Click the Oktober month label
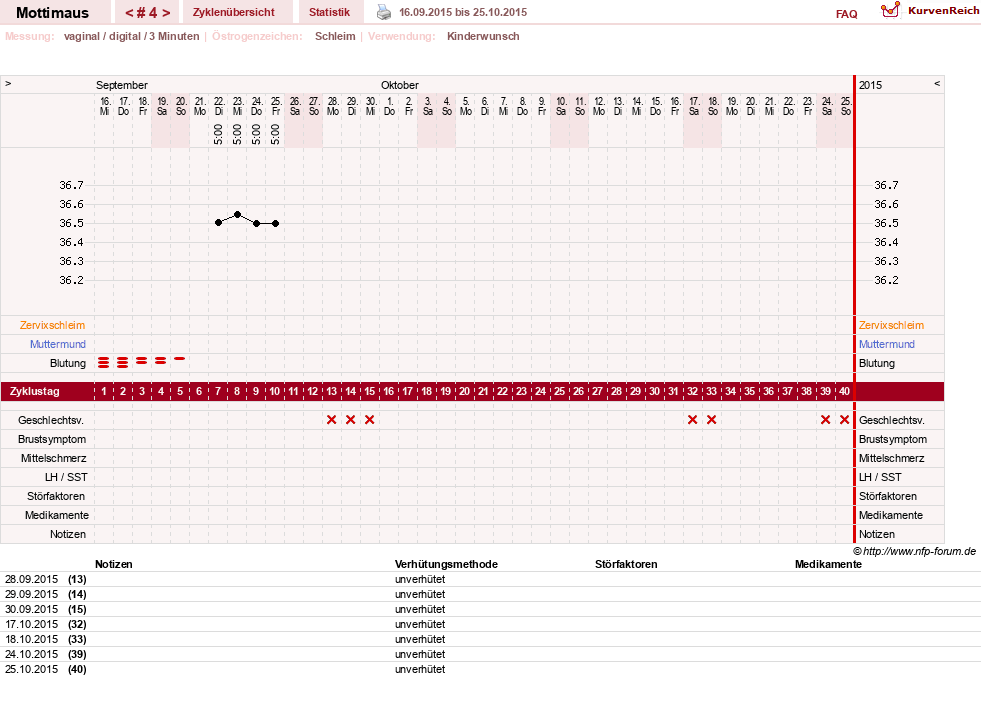The height and width of the screenshot is (723, 981). (400, 85)
